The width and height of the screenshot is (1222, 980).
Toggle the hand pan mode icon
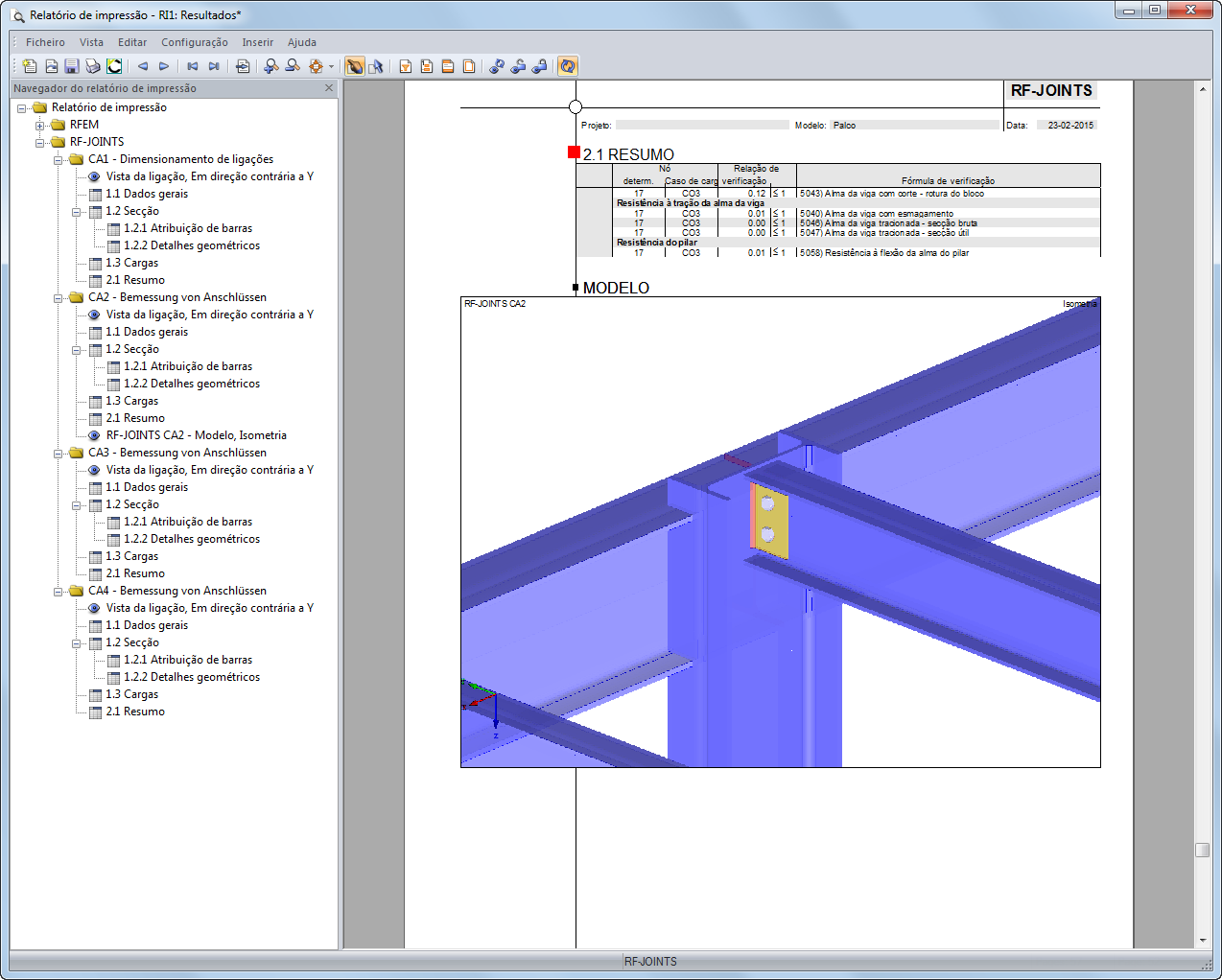[x=355, y=66]
